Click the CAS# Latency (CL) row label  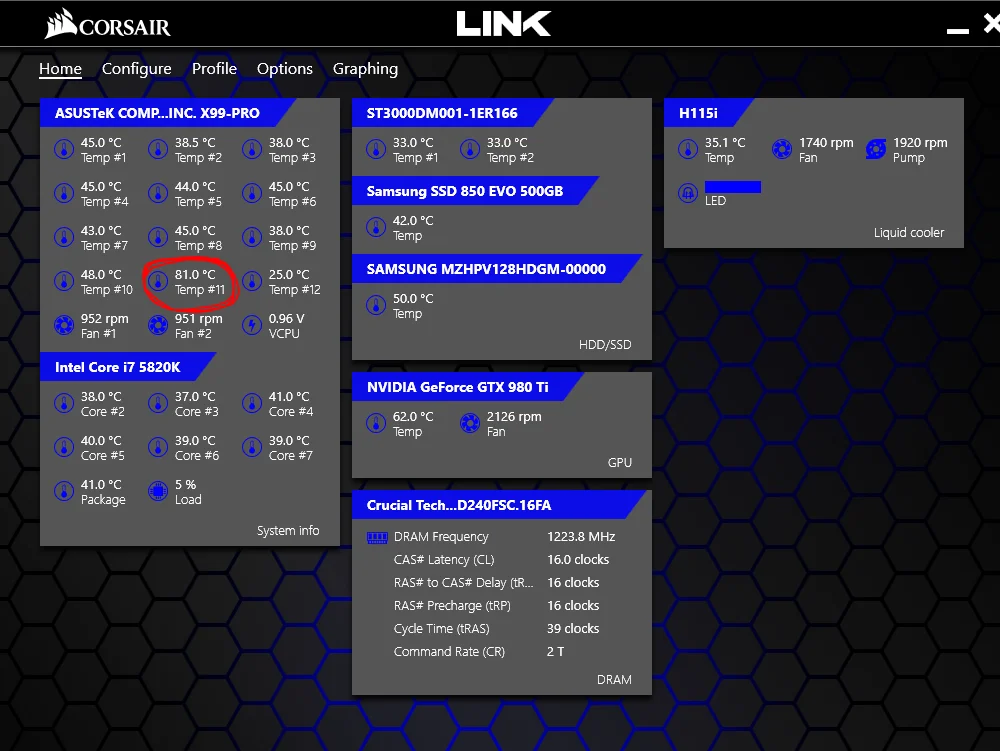coord(444,560)
